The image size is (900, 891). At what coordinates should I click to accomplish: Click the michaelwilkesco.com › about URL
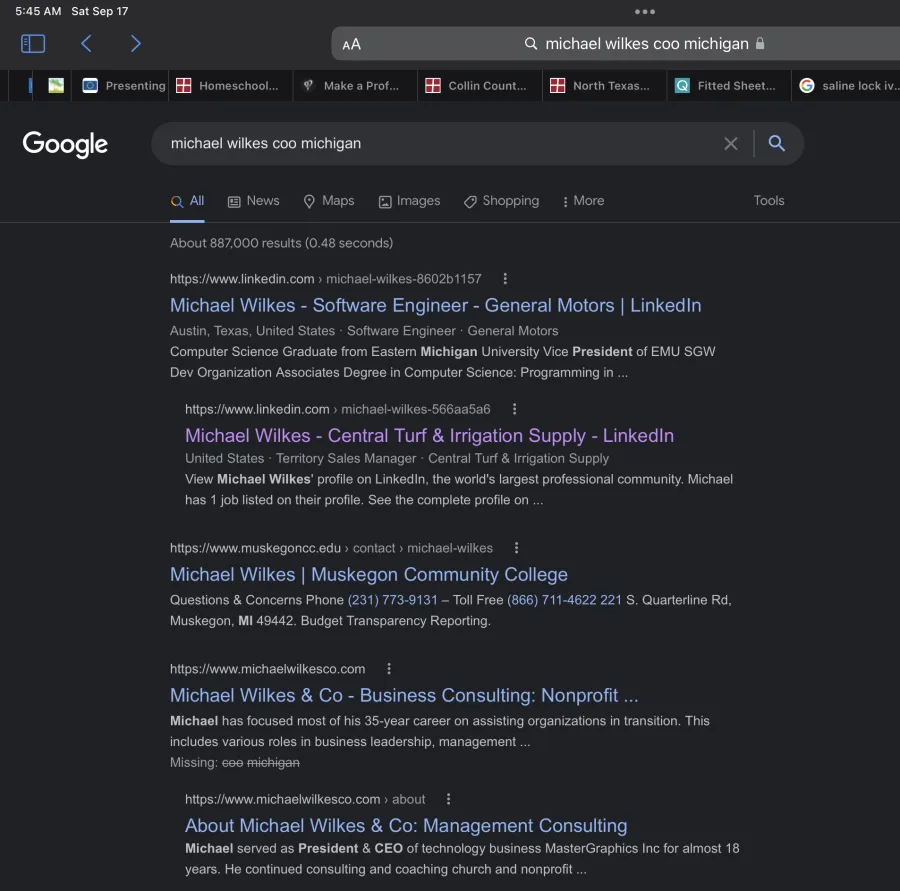[305, 799]
